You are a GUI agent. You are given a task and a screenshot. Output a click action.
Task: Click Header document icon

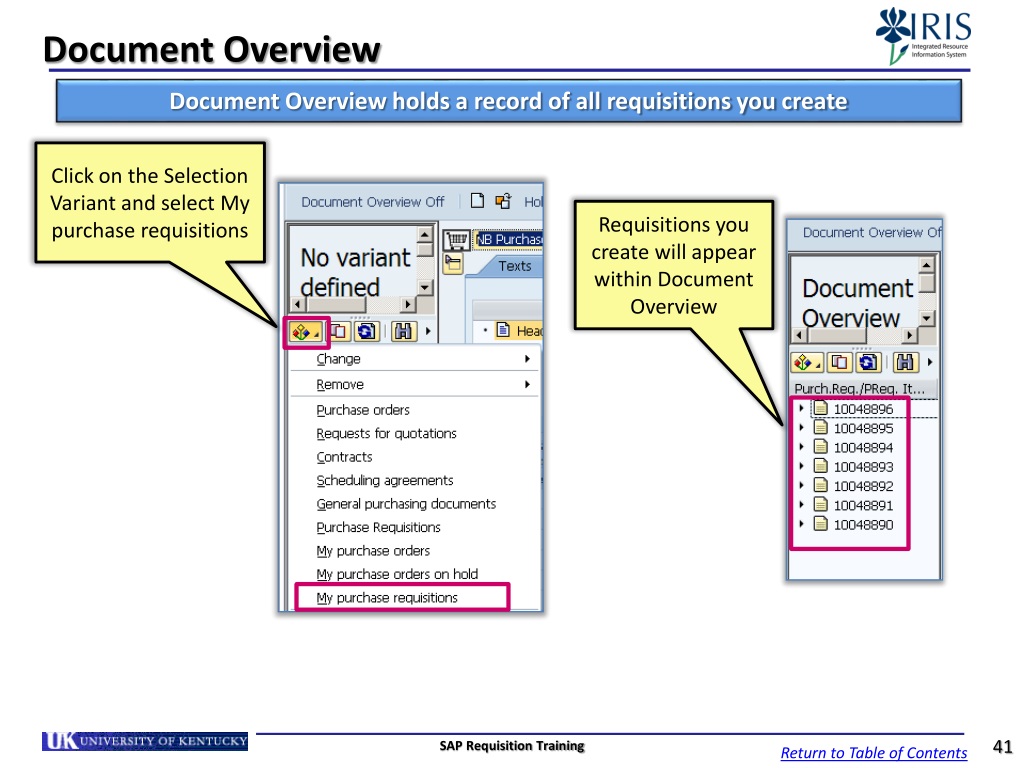503,330
